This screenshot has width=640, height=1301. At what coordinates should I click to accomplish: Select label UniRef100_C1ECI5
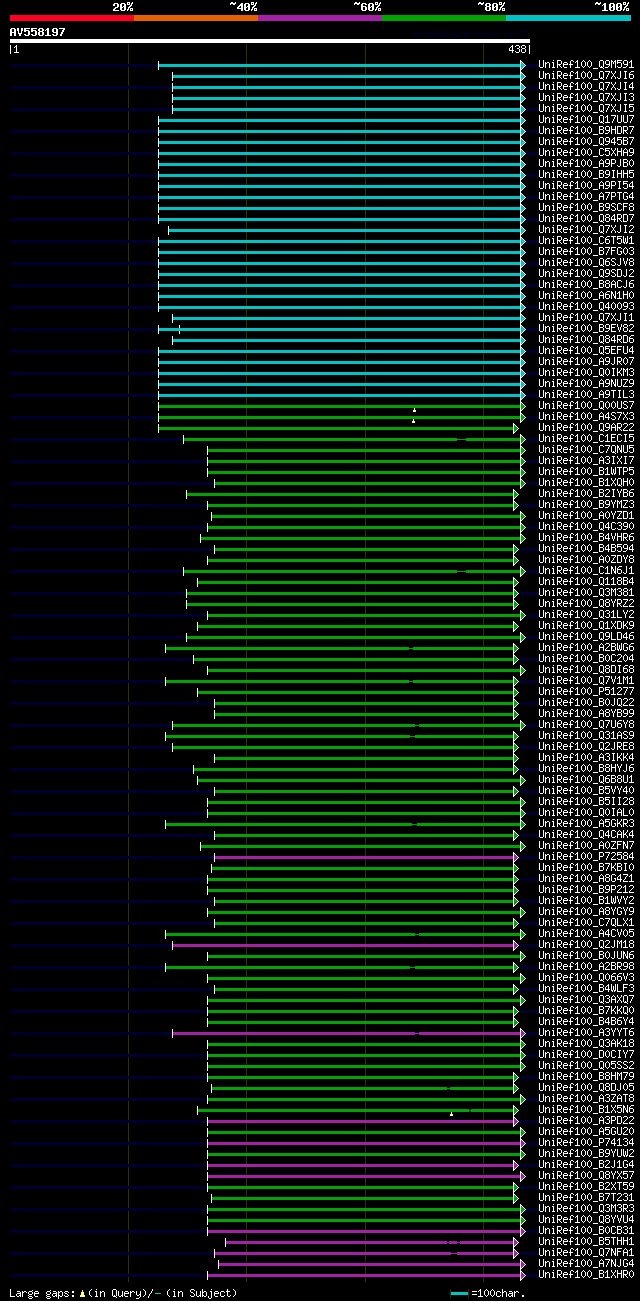coord(586,439)
